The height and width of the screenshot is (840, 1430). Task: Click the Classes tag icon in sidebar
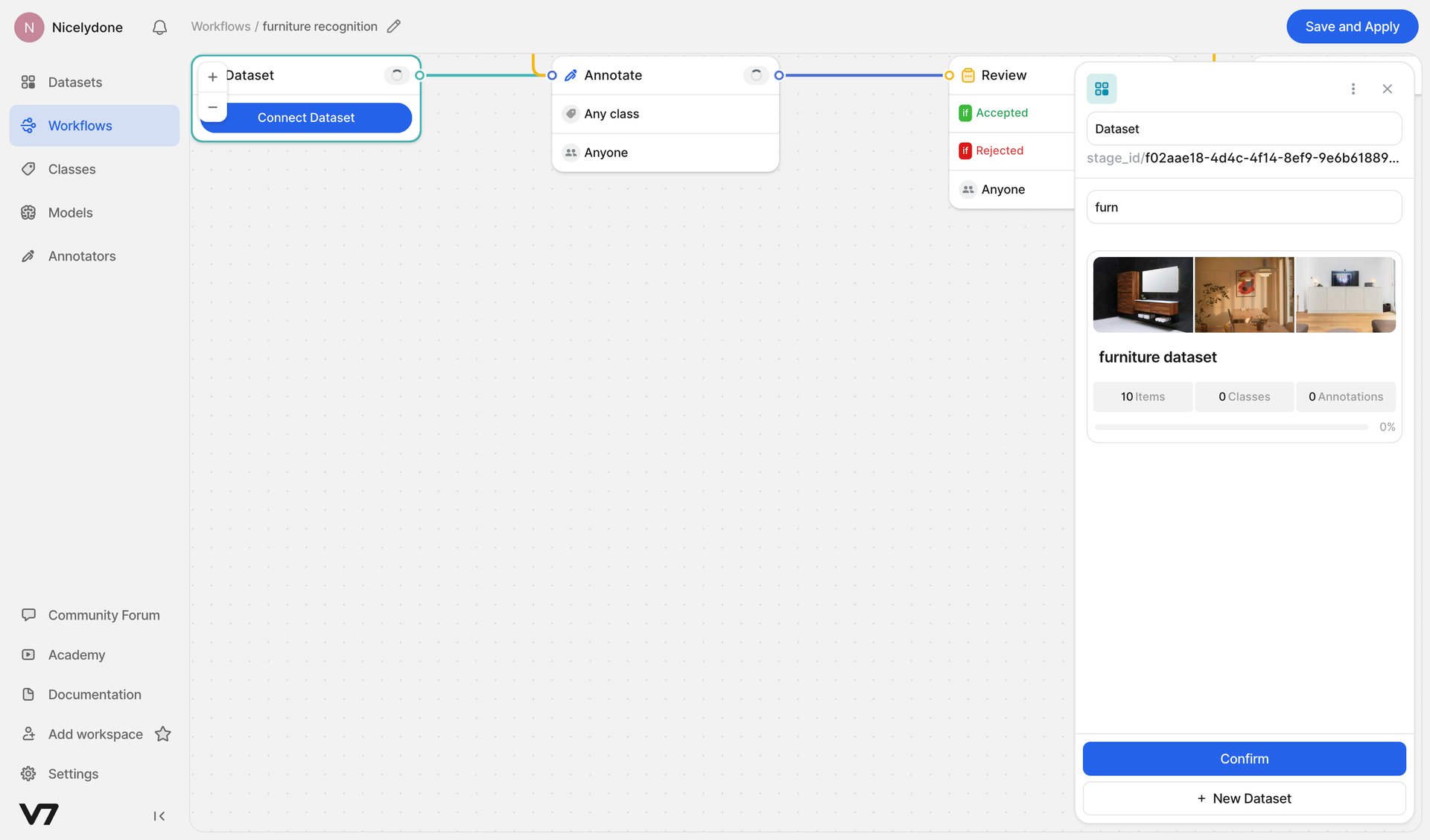click(28, 169)
